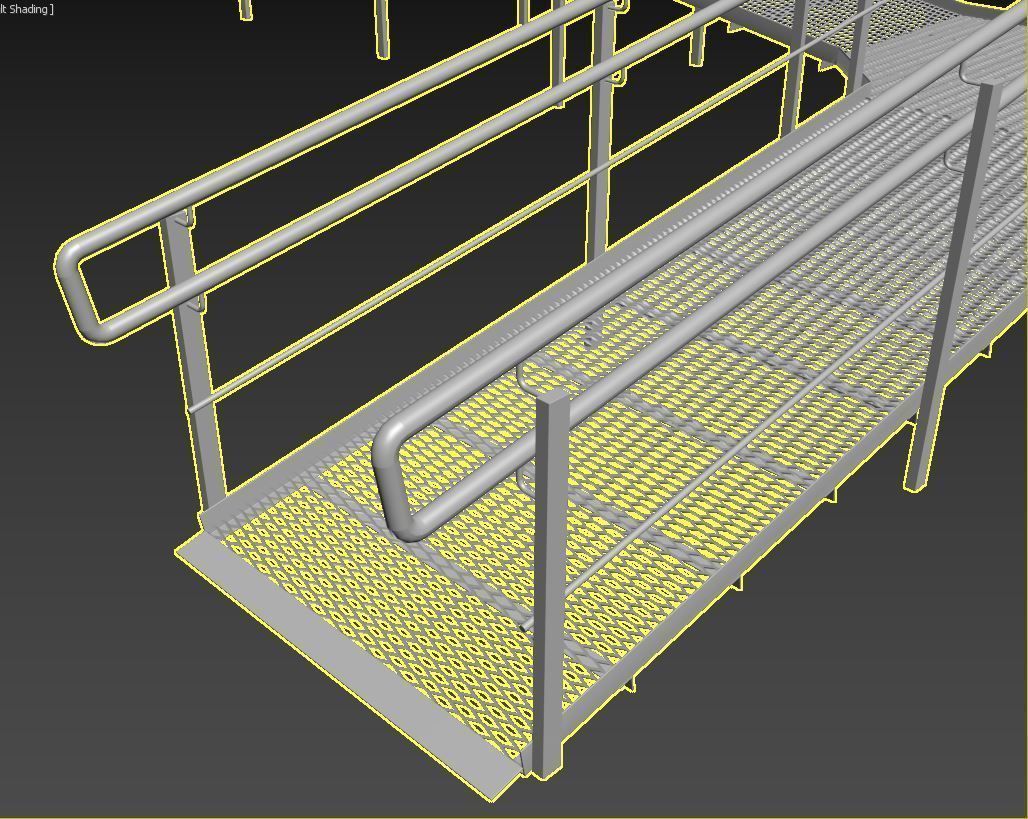The image size is (1028, 819).
Task: Open the viewport Shading label menu
Action: point(26,9)
